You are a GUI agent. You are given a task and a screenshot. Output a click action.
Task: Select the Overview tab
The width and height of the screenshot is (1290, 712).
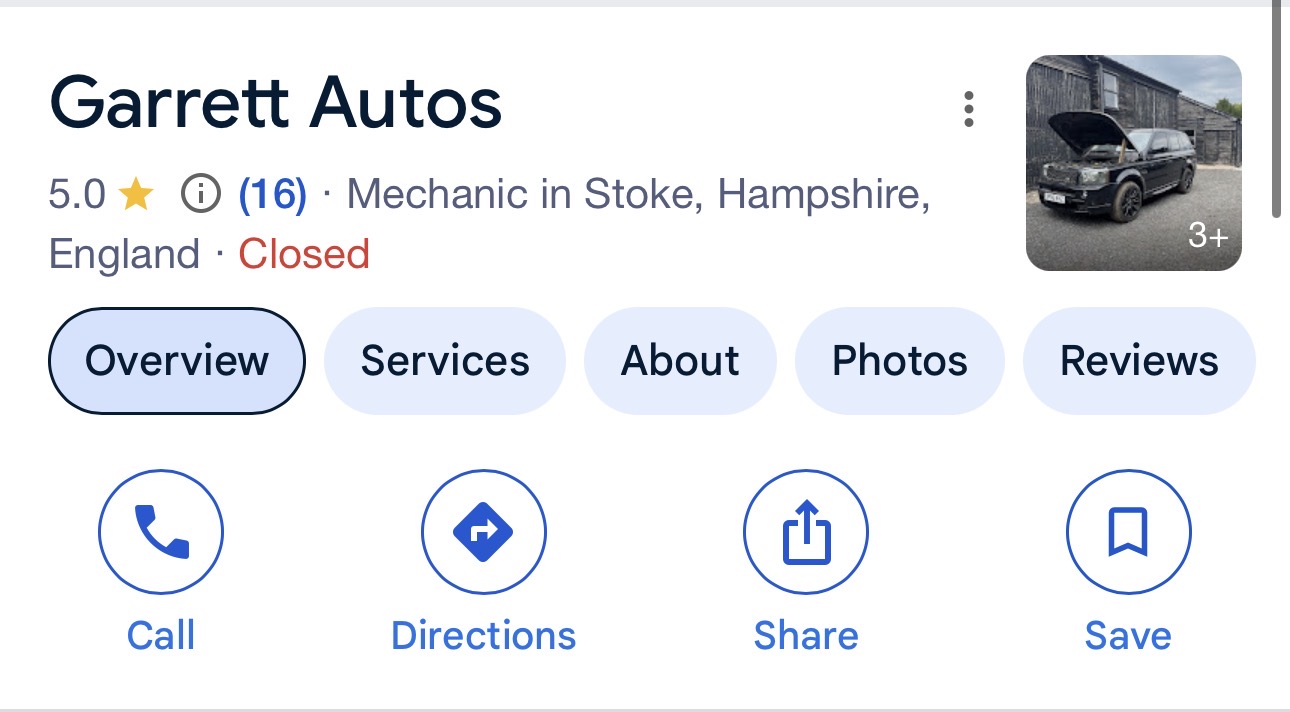pos(177,361)
